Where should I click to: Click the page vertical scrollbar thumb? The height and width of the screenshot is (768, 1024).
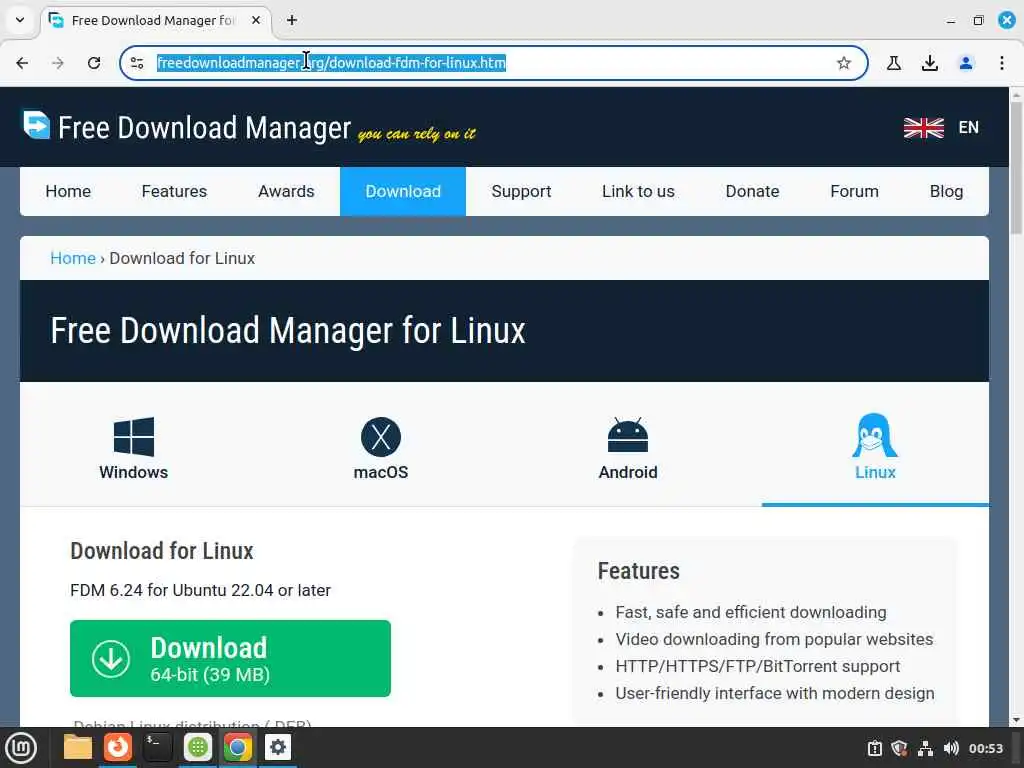(1016, 167)
